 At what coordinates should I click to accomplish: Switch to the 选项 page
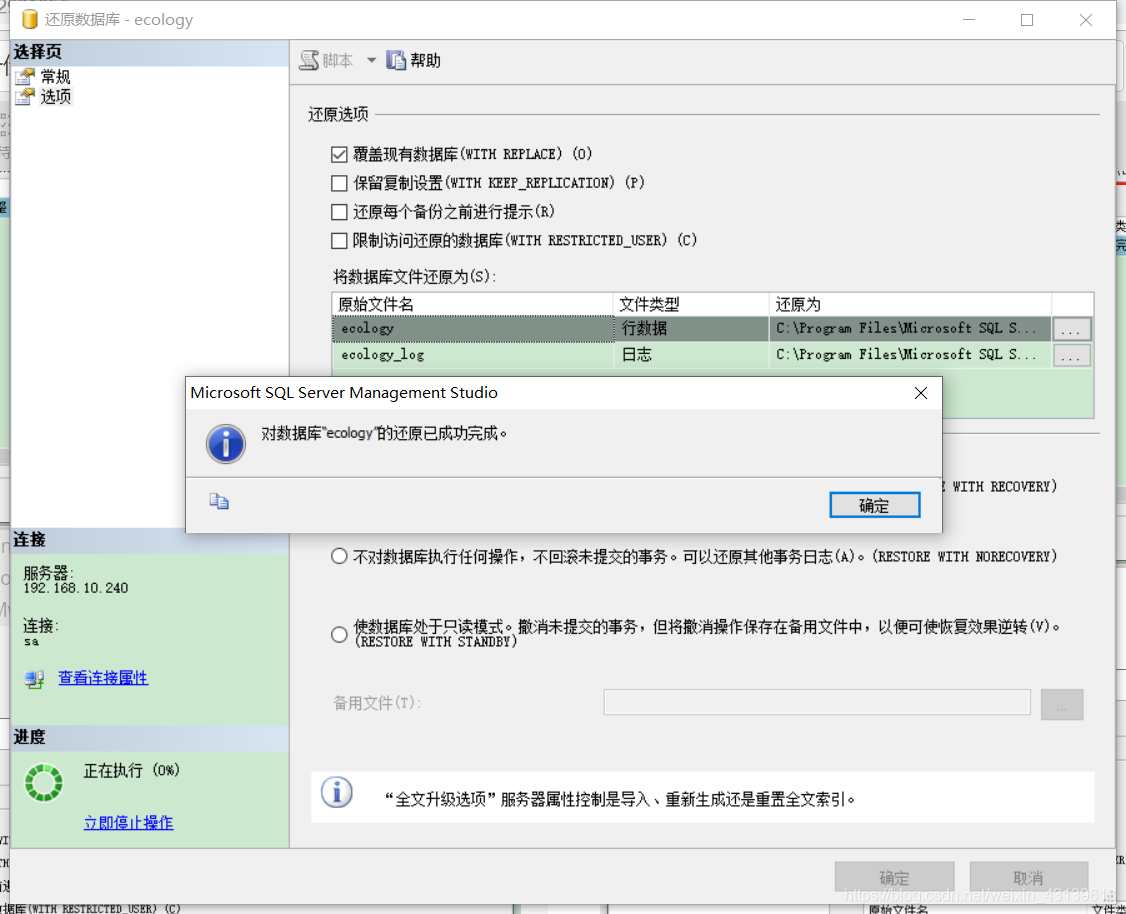tap(55, 96)
